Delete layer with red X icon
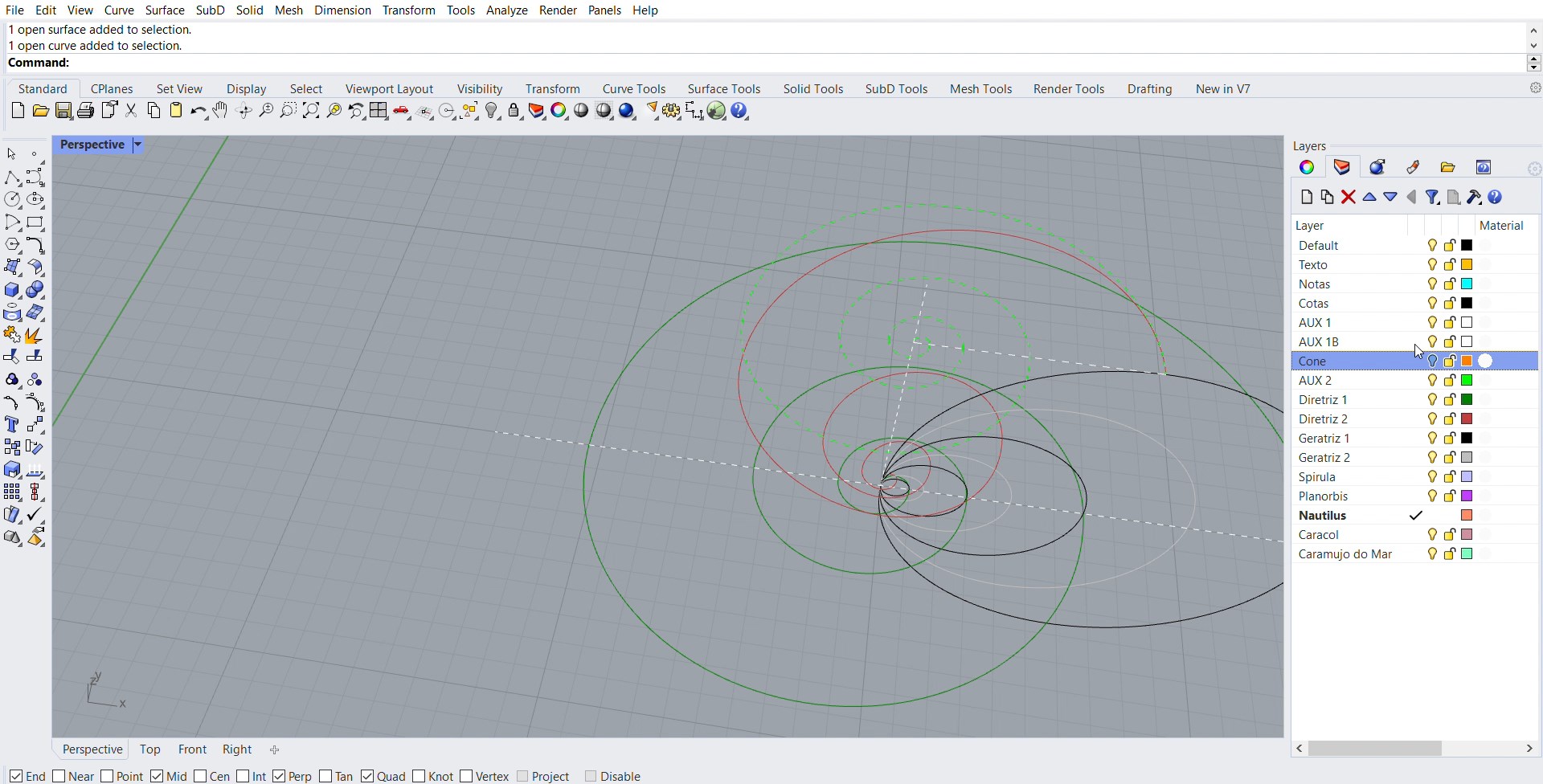Viewport: 1543px width, 784px height. pos(1349,197)
